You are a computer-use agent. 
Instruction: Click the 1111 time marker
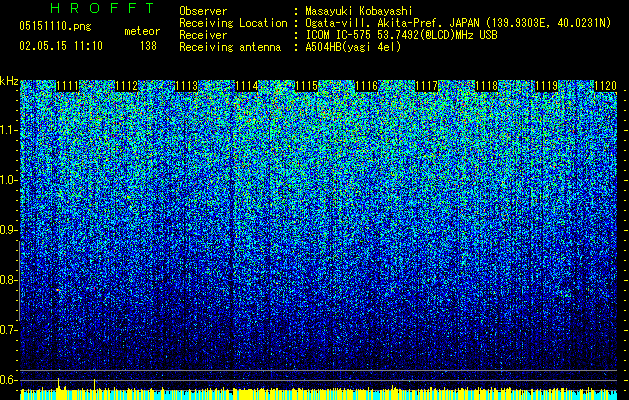tap(67, 86)
